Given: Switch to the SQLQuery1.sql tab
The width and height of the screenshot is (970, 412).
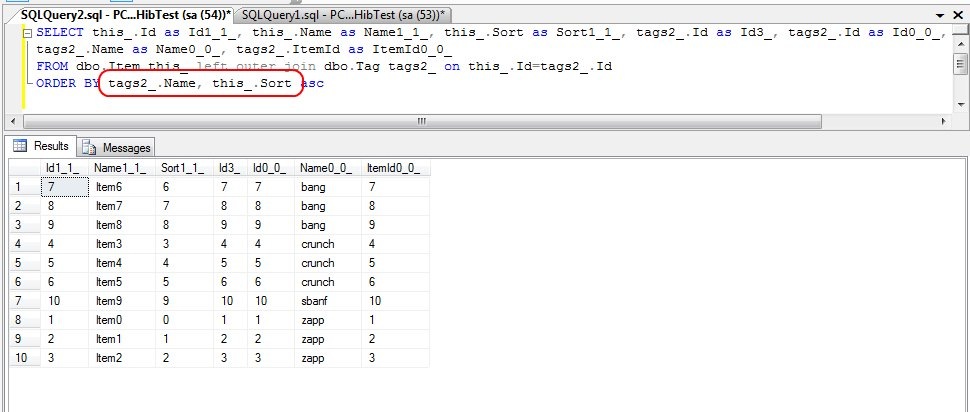Looking at the screenshot, I should click(x=343, y=14).
